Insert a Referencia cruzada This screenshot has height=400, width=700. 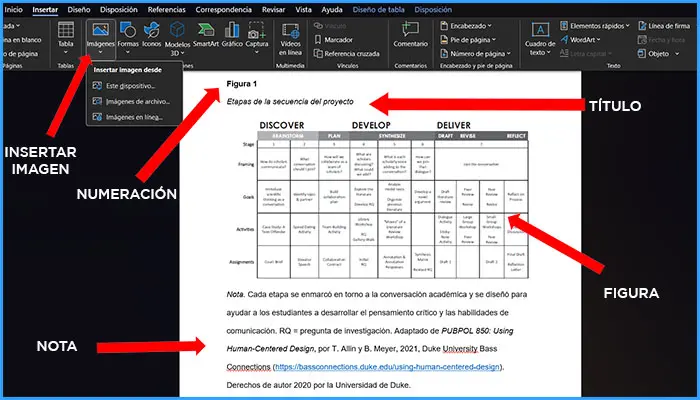click(x=346, y=54)
